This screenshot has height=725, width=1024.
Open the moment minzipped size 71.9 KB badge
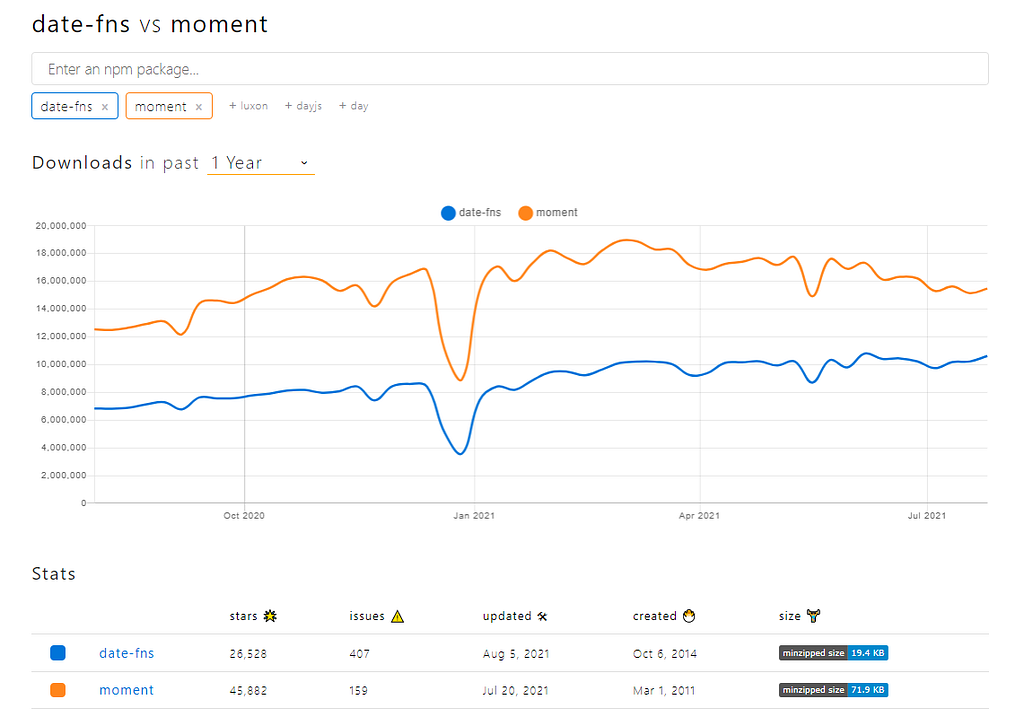click(x=833, y=690)
